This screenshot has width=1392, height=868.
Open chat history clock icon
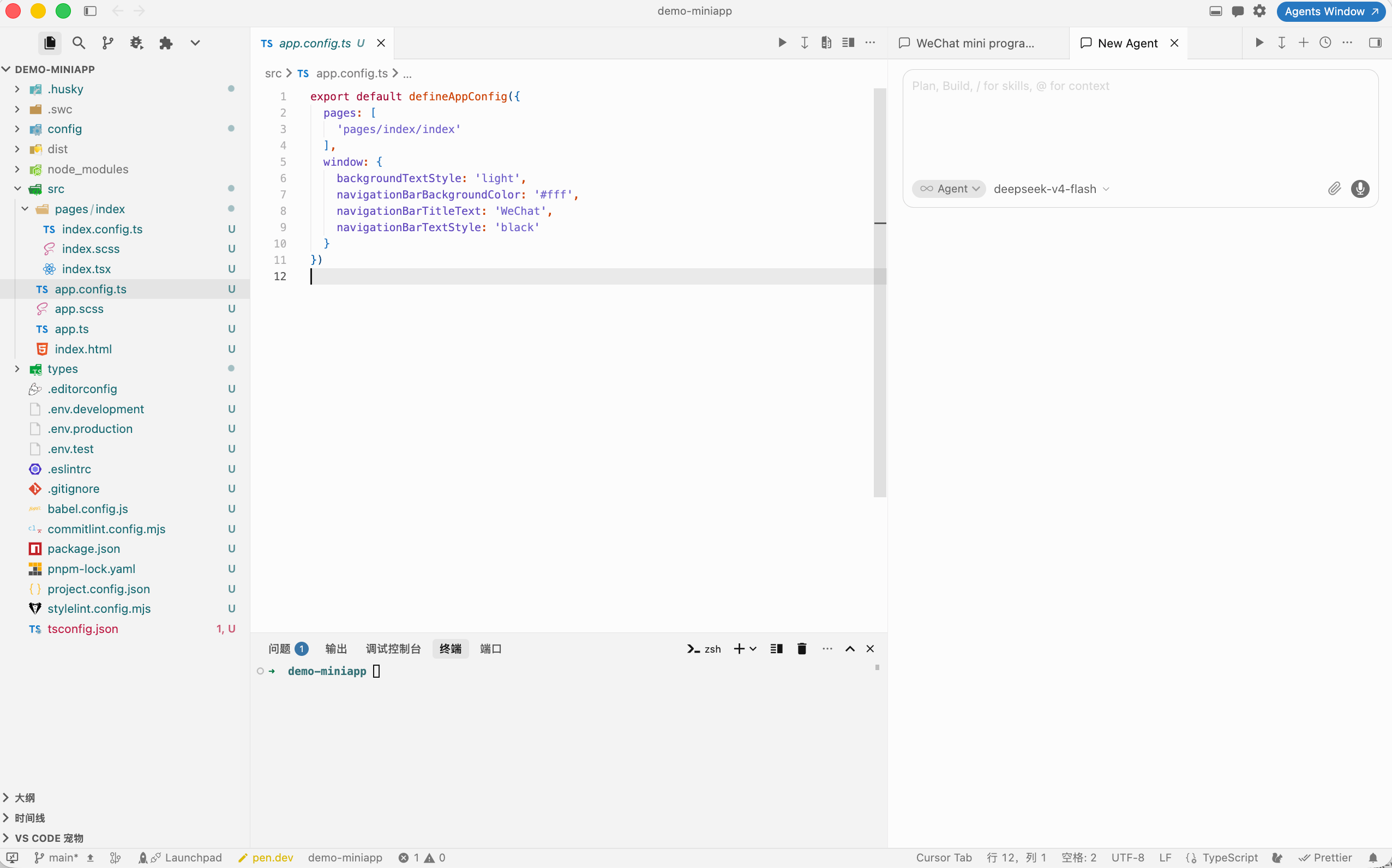[x=1325, y=43]
